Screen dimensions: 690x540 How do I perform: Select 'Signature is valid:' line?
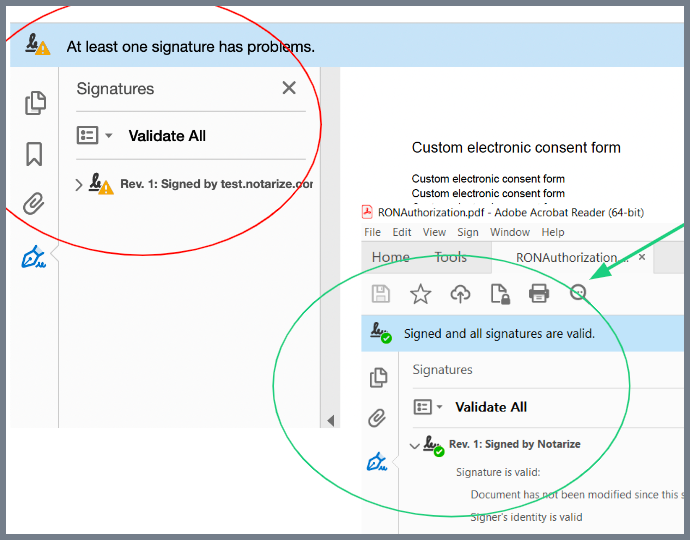click(498, 472)
